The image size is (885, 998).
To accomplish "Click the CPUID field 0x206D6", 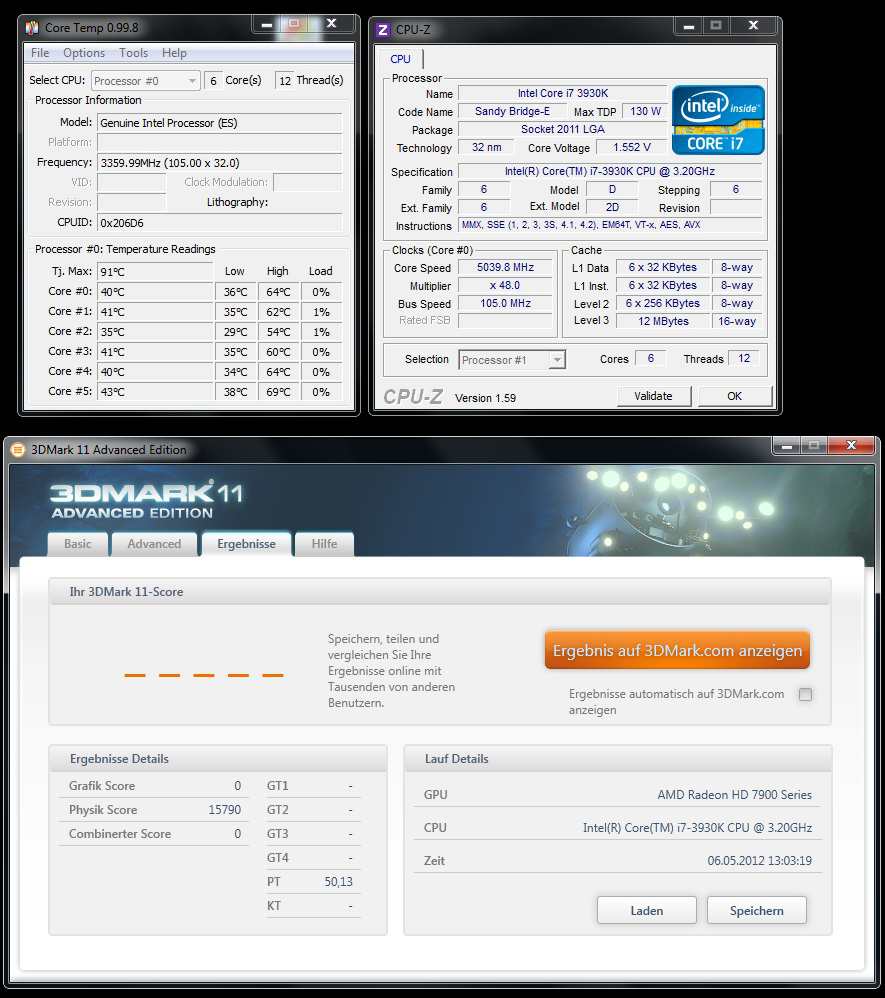I will click(220, 223).
